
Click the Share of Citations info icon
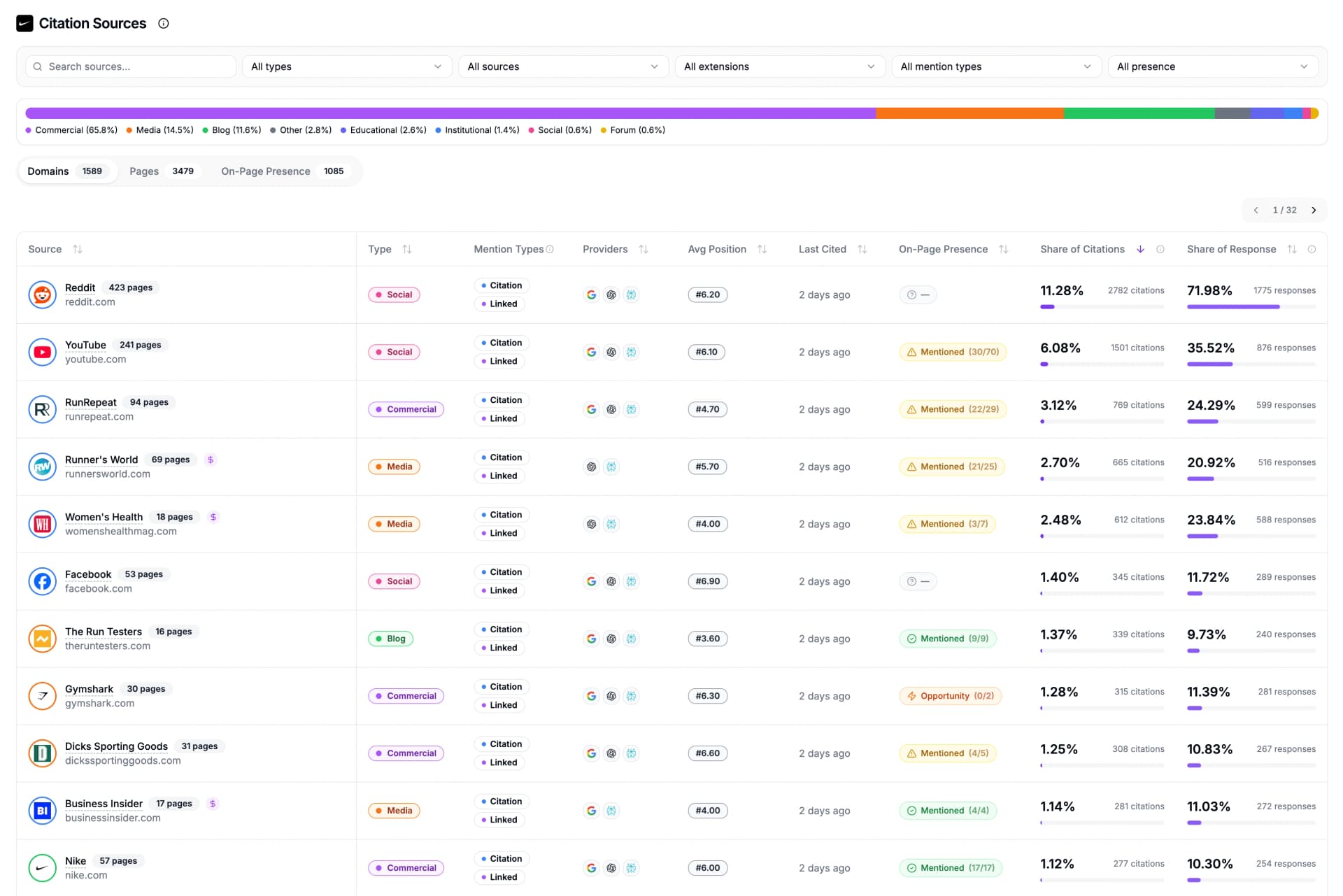pyautogui.click(x=1160, y=249)
